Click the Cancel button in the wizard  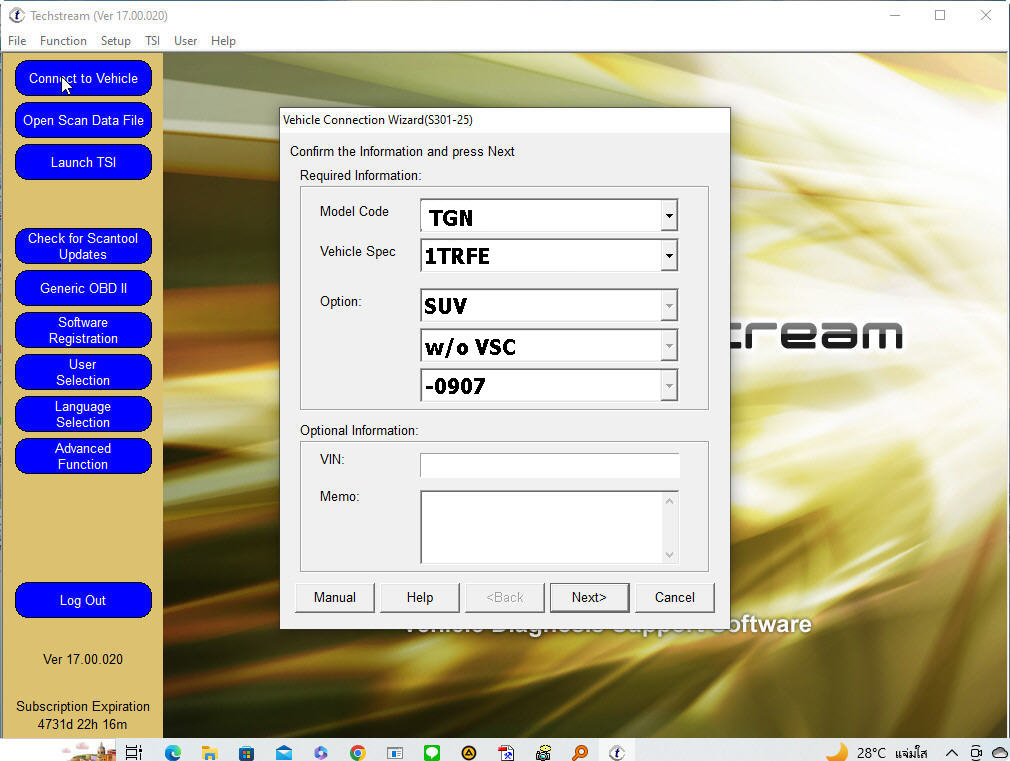(x=674, y=598)
